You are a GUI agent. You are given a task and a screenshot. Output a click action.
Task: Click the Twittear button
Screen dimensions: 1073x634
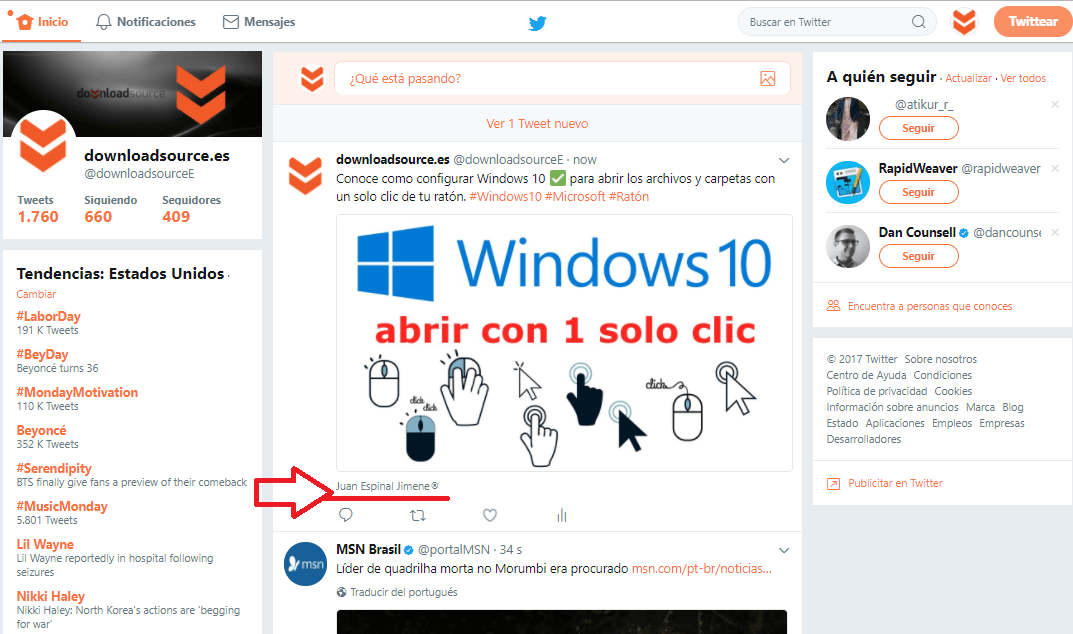(1033, 22)
